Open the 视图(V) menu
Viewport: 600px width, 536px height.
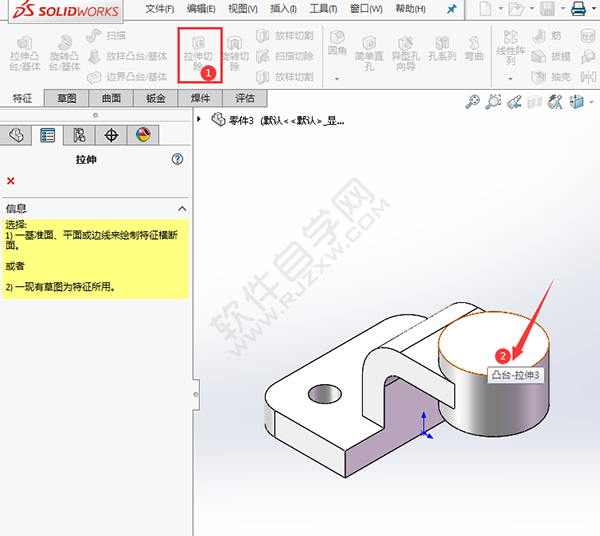(x=243, y=8)
